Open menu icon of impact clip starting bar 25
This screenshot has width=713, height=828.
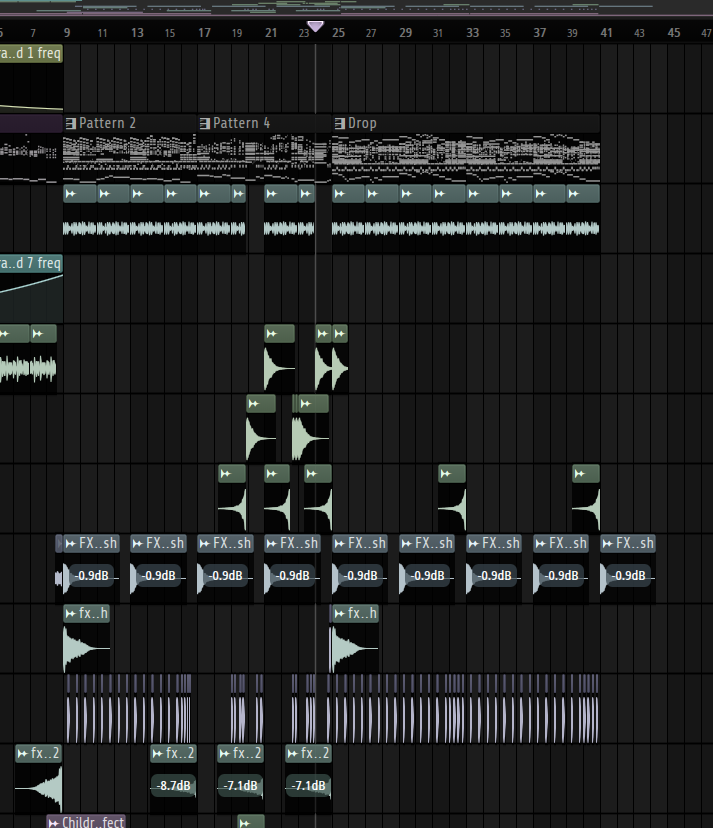[340, 334]
